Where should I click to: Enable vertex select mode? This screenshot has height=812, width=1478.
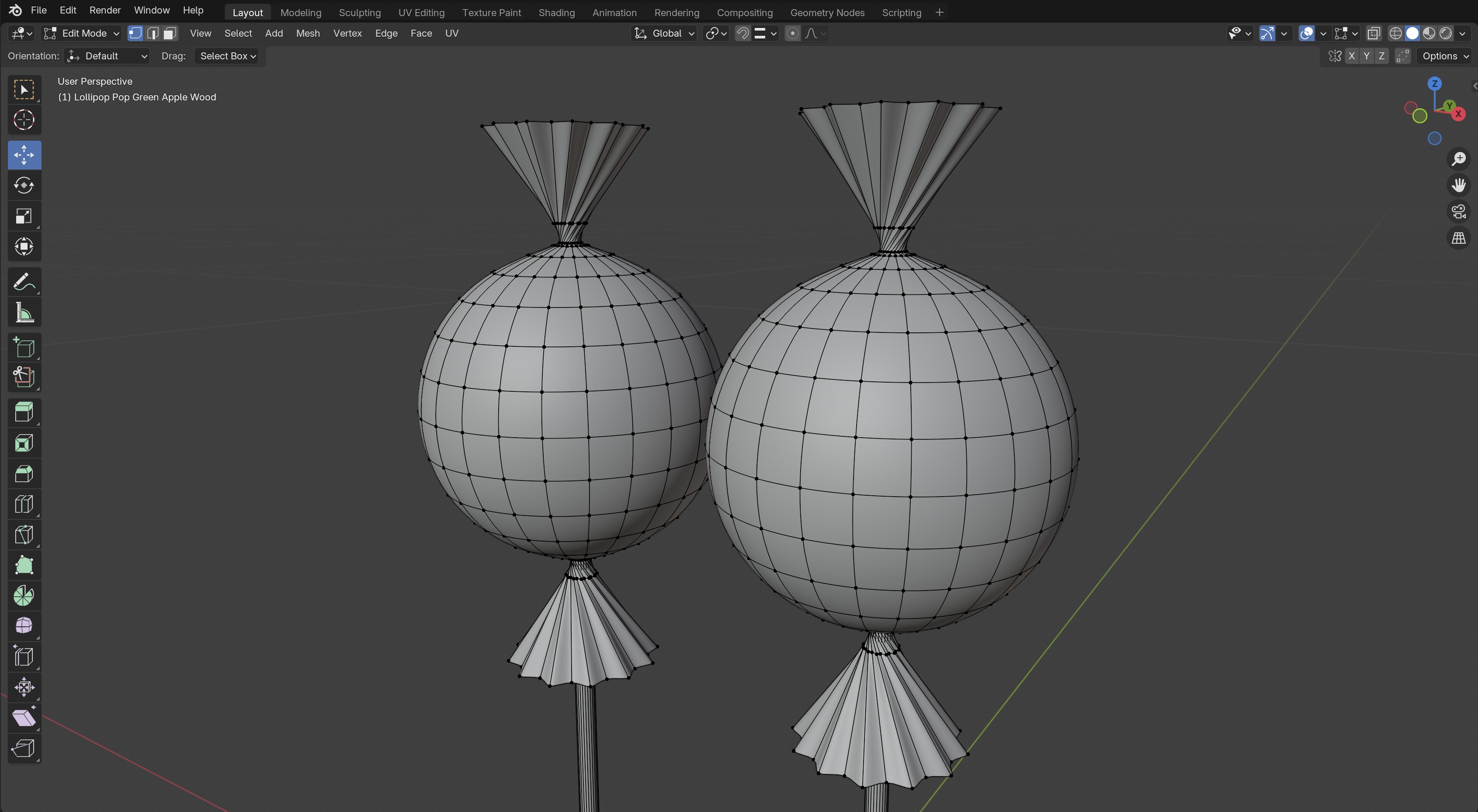(135, 33)
